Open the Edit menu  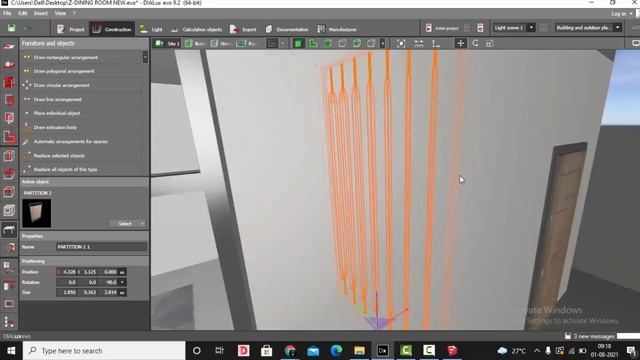22,13
